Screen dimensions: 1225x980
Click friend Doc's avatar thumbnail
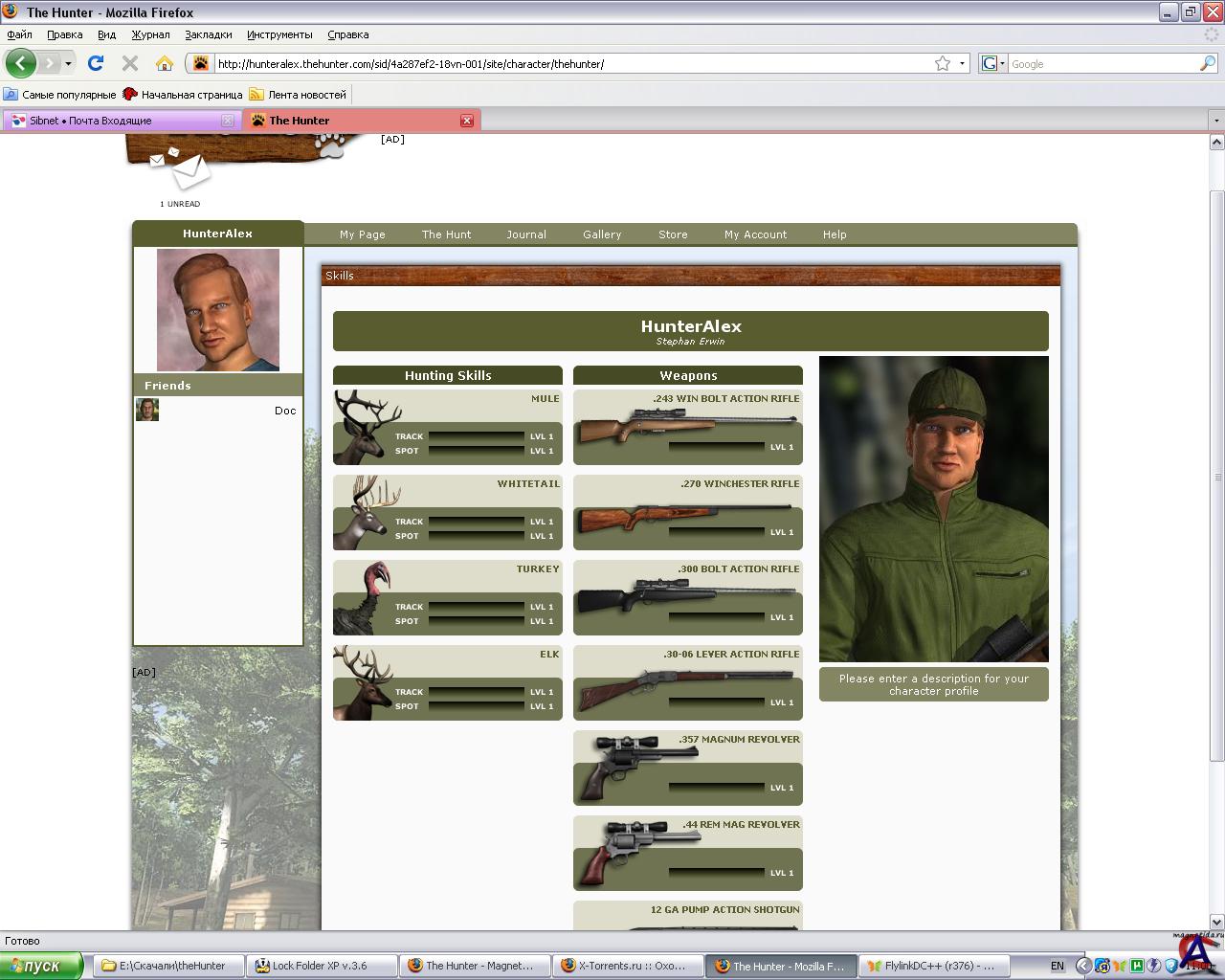pos(147,410)
